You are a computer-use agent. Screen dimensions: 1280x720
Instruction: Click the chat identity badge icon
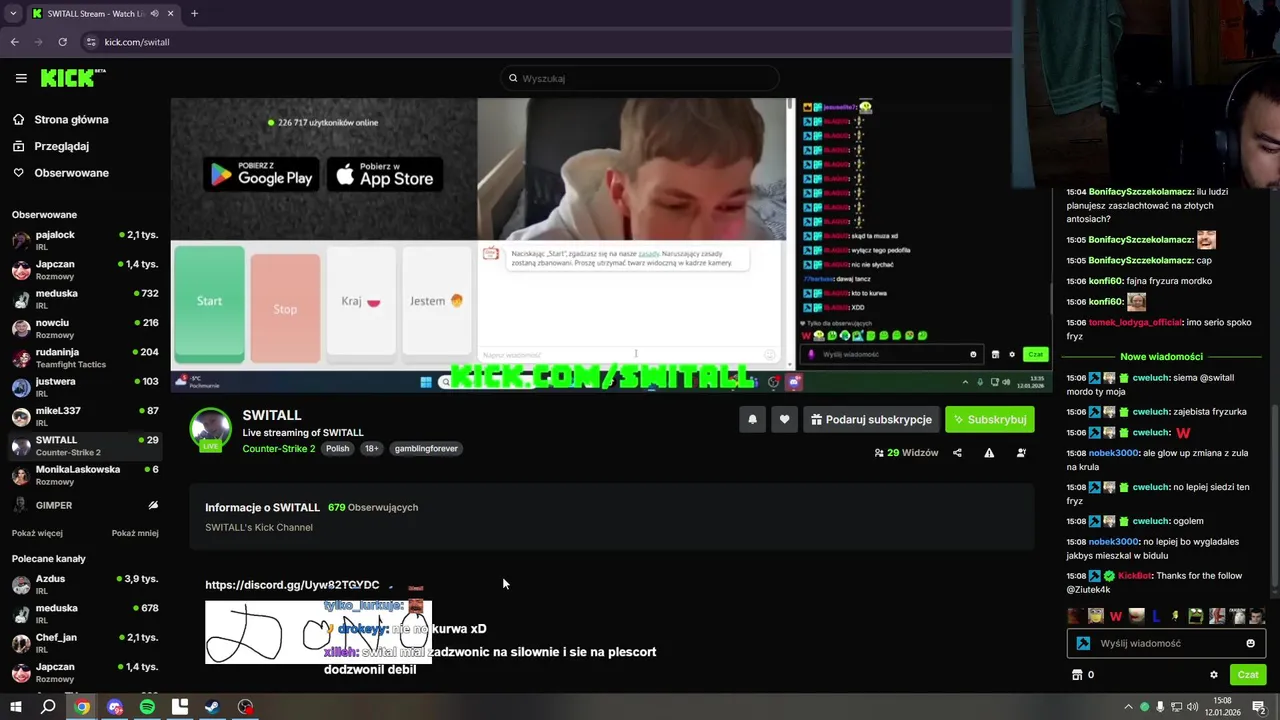(1083, 643)
